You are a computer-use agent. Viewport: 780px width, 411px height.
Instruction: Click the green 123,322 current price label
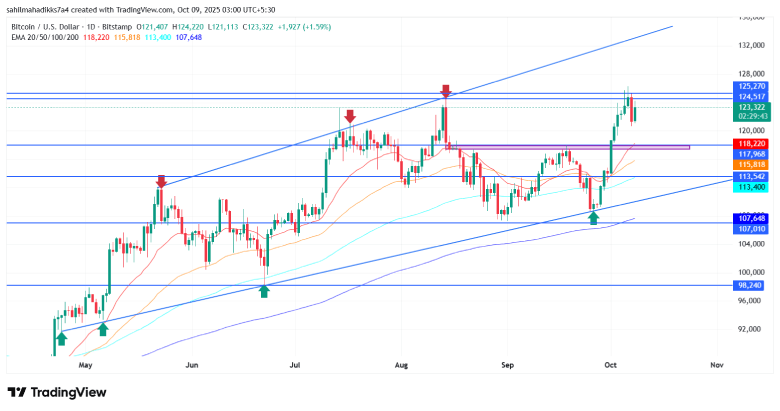pyautogui.click(x=750, y=106)
